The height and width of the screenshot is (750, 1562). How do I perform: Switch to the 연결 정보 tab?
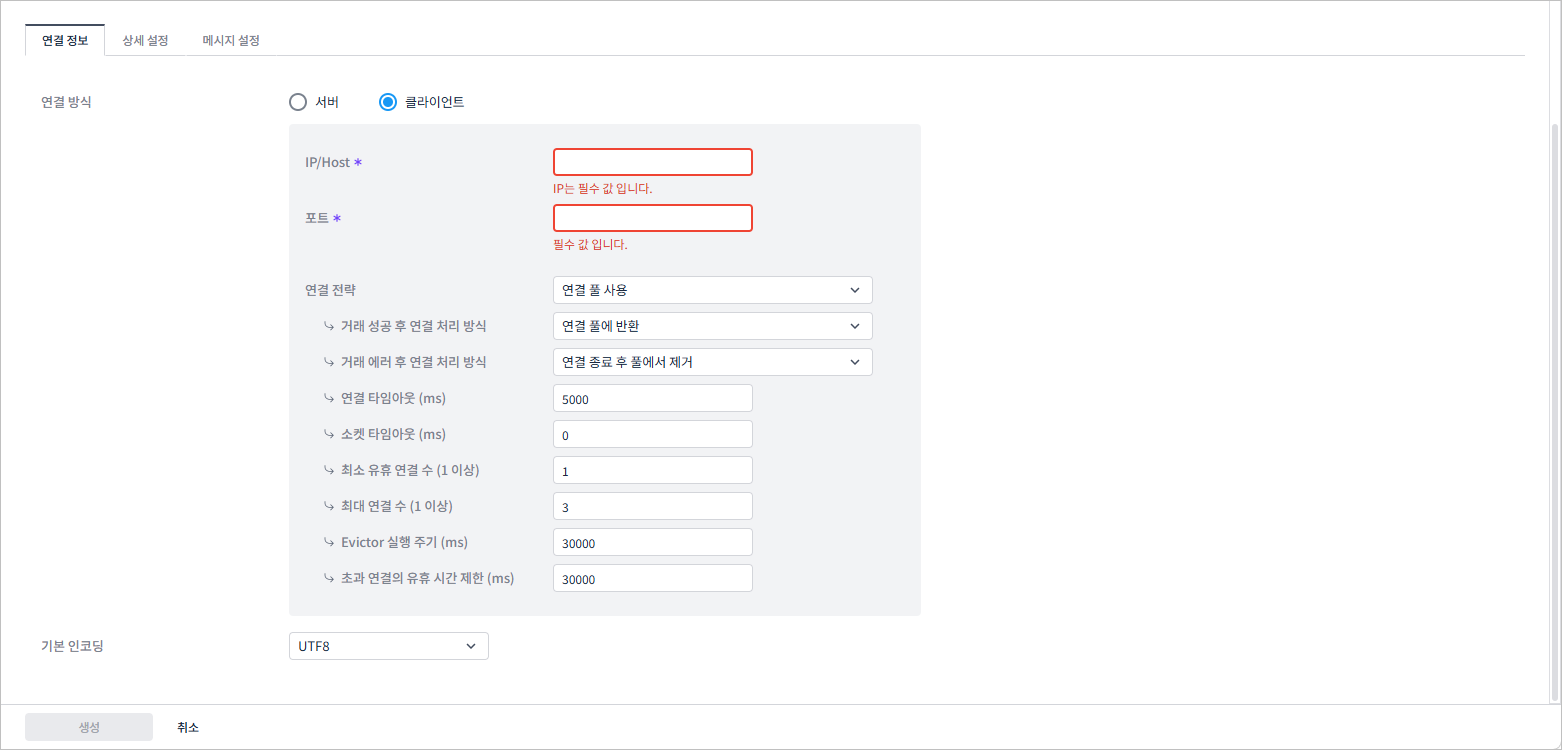65,40
